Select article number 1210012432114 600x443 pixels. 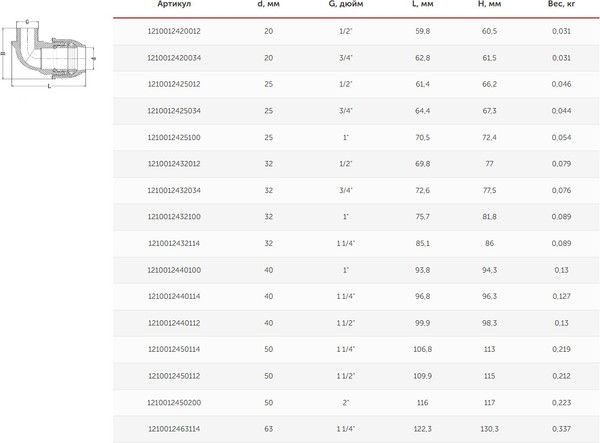[174, 243]
